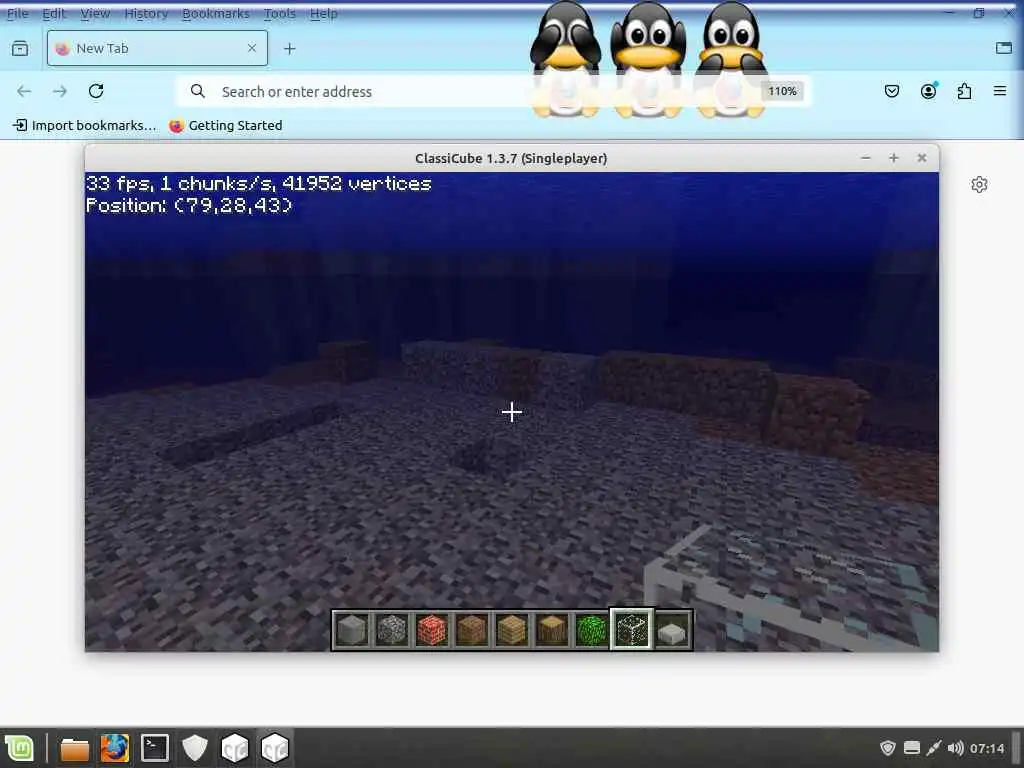Viewport: 1024px width, 768px height.
Task: Open the page settings gear icon
Action: 979,185
